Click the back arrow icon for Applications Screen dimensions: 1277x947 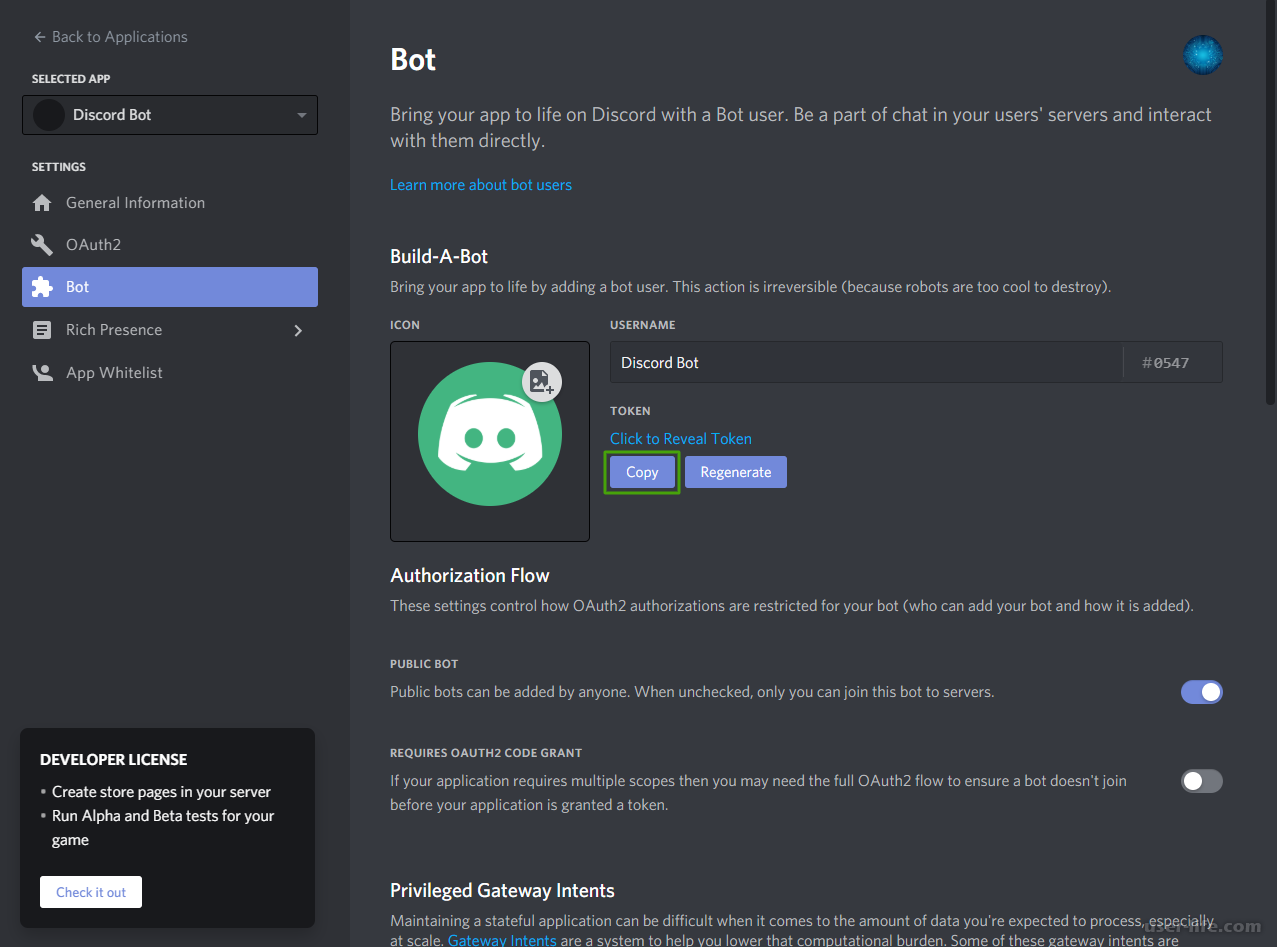(40, 37)
